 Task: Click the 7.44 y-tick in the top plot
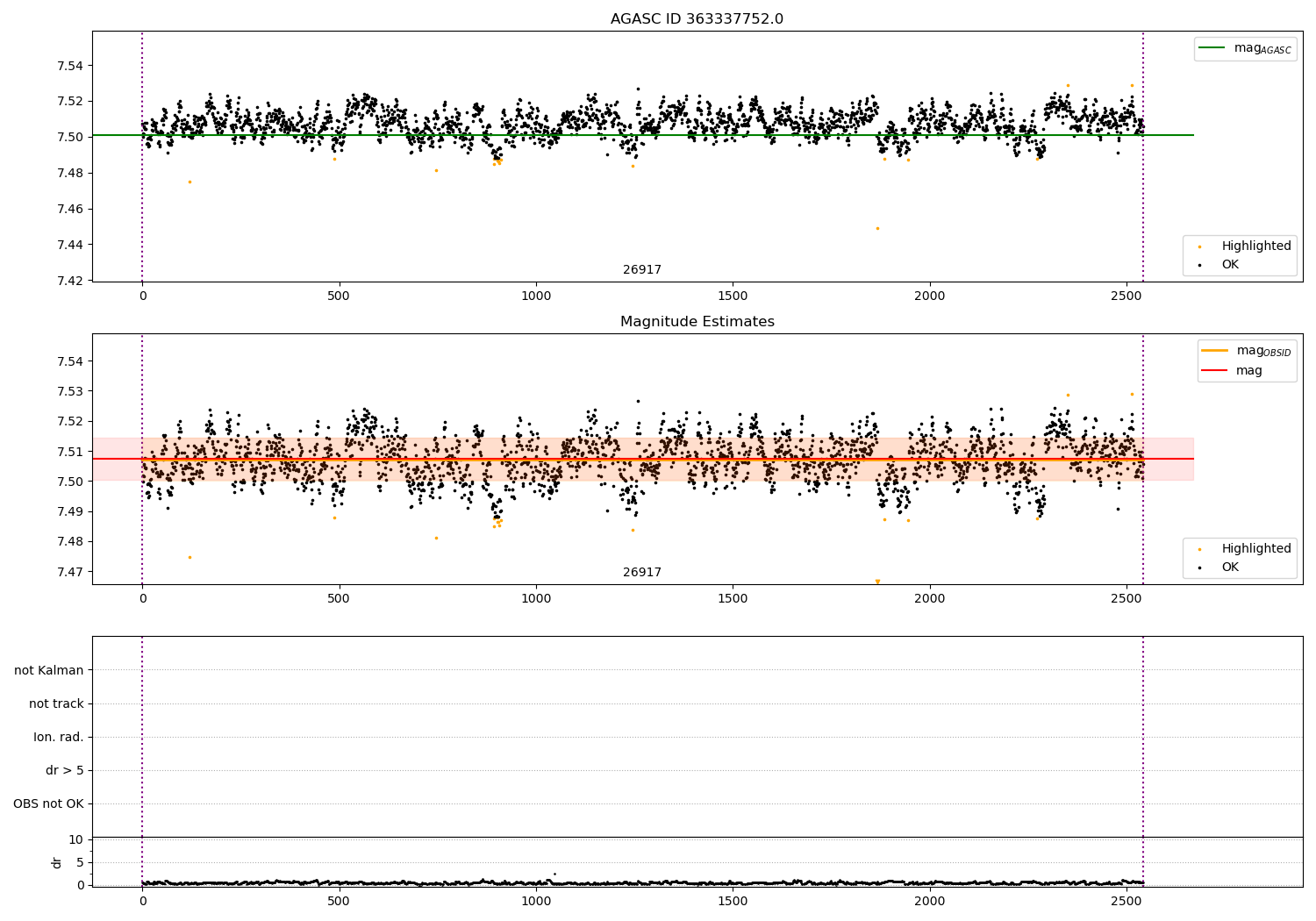(x=70, y=245)
